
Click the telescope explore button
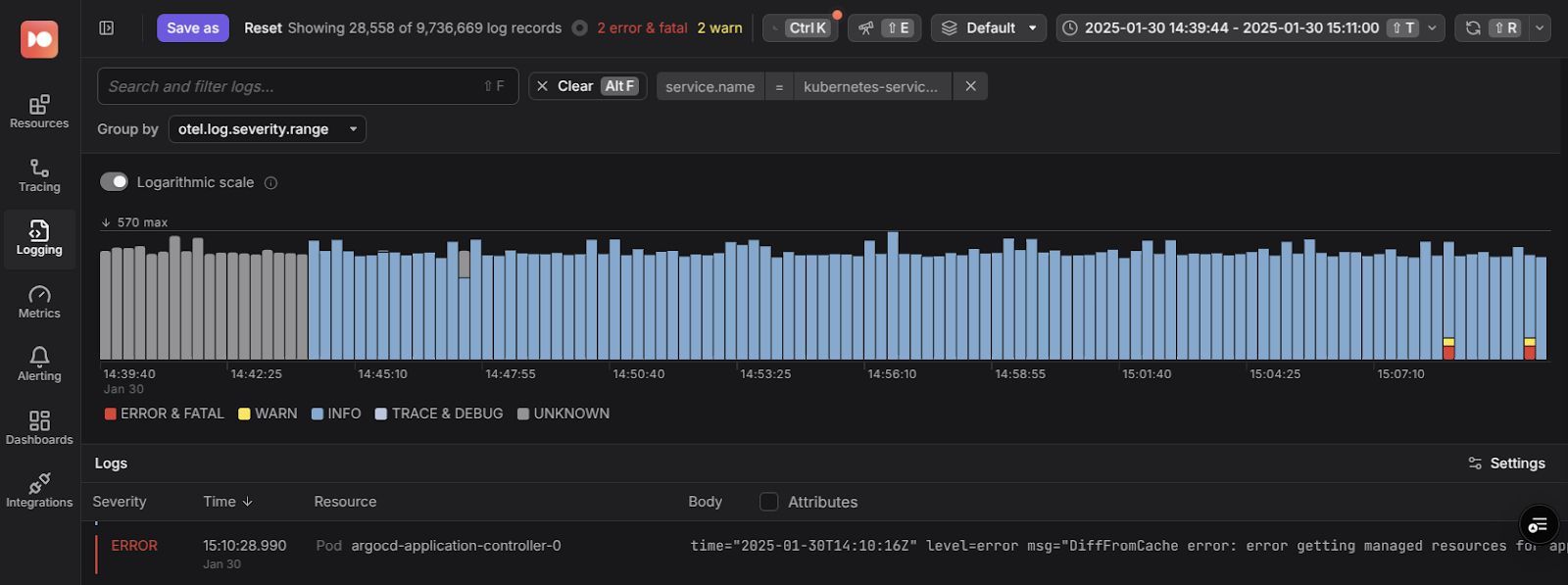click(x=884, y=28)
